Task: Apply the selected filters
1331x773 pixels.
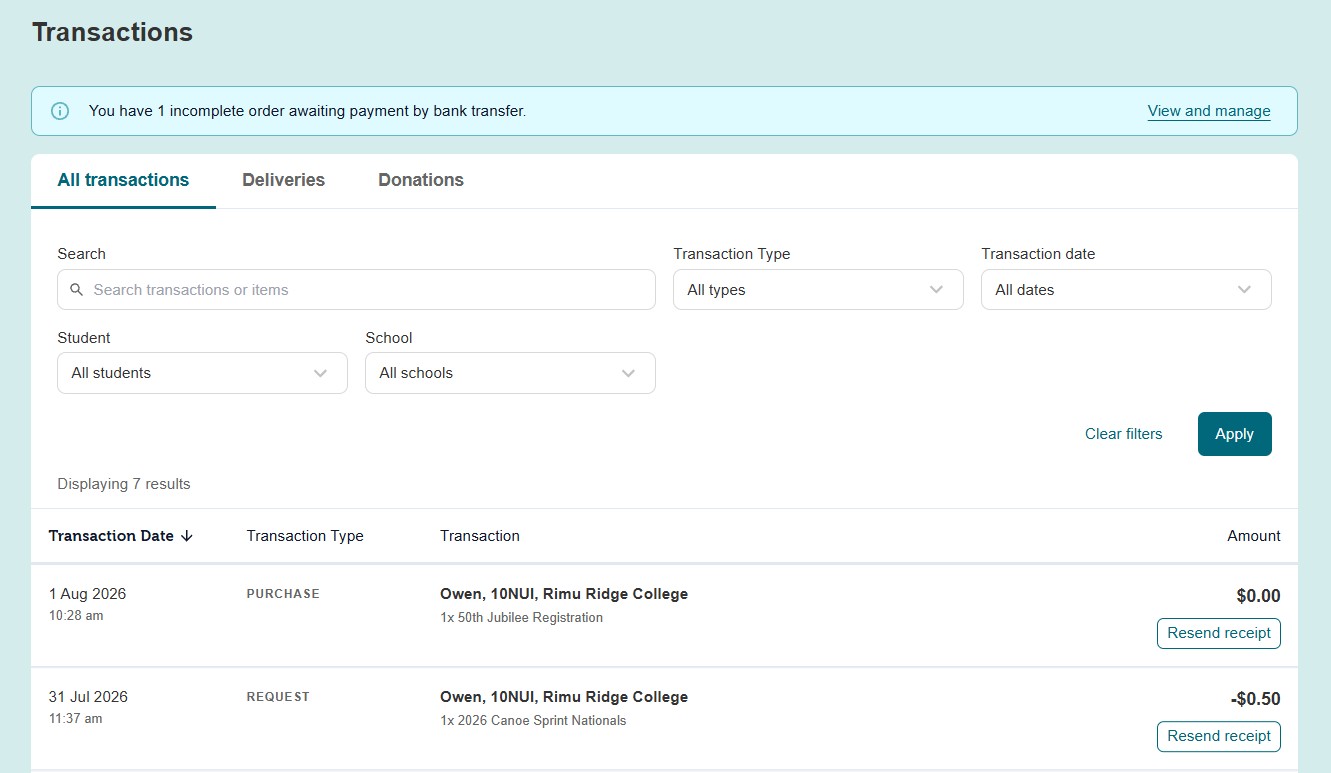Action: coord(1235,434)
